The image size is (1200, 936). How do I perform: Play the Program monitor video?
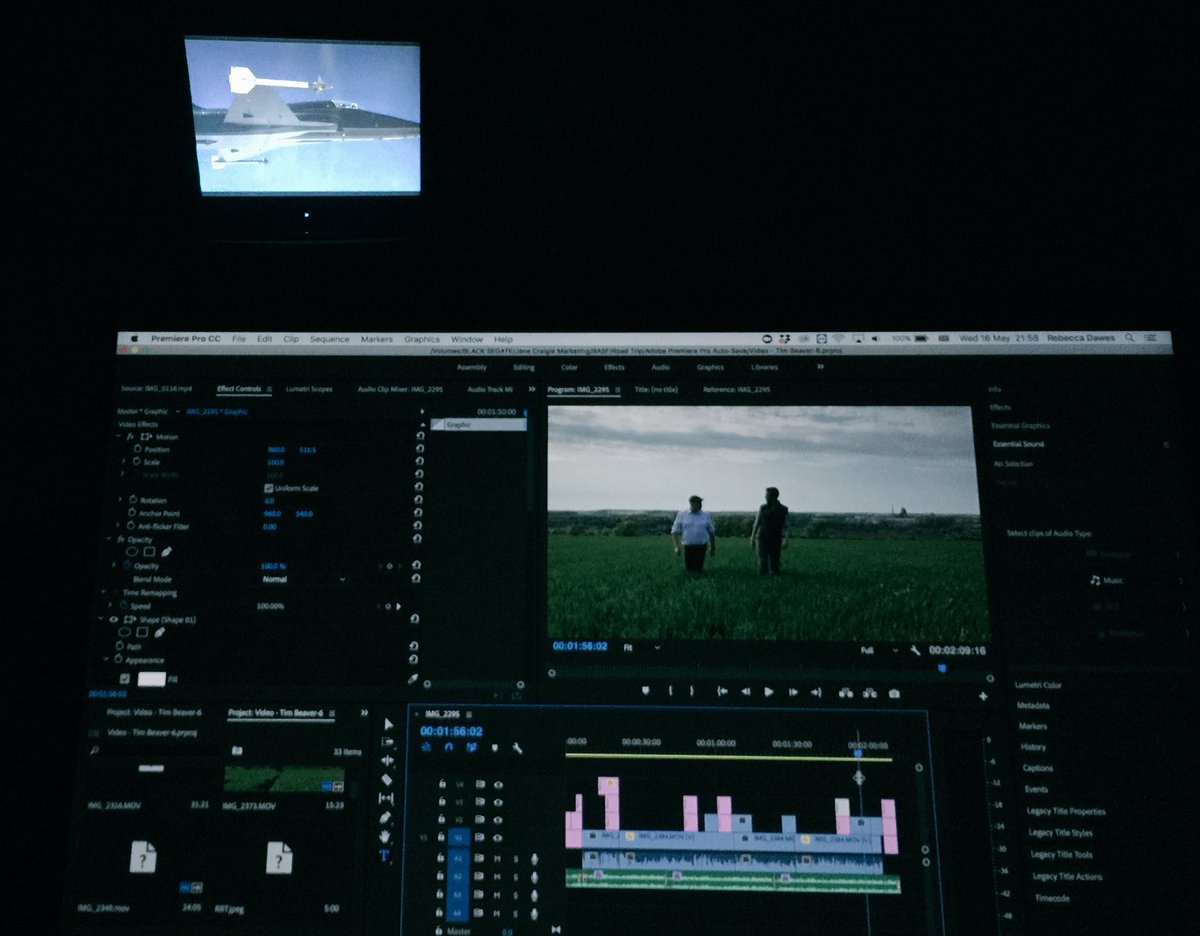click(x=769, y=692)
